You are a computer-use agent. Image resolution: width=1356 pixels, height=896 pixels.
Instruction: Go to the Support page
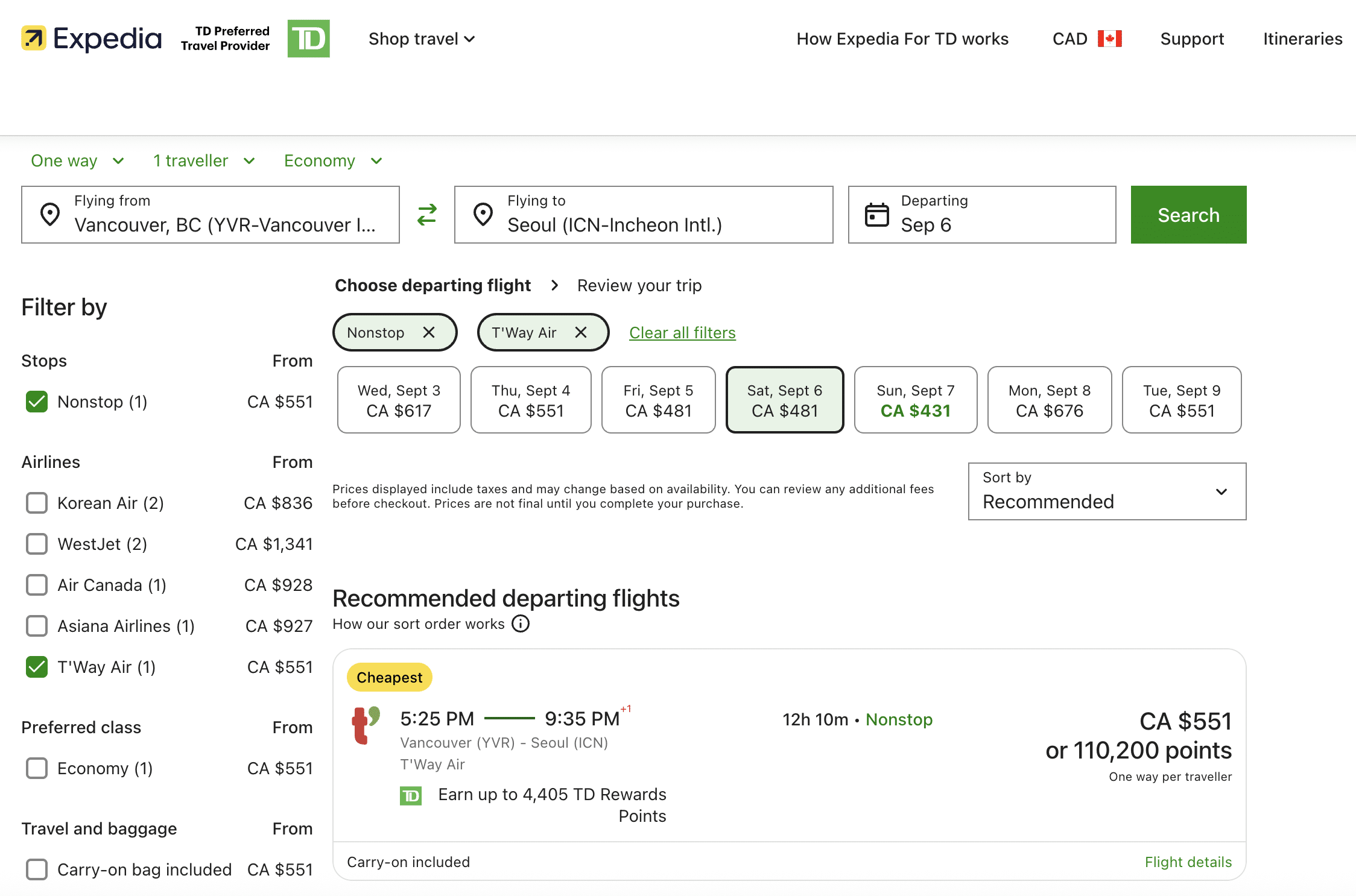click(1191, 39)
